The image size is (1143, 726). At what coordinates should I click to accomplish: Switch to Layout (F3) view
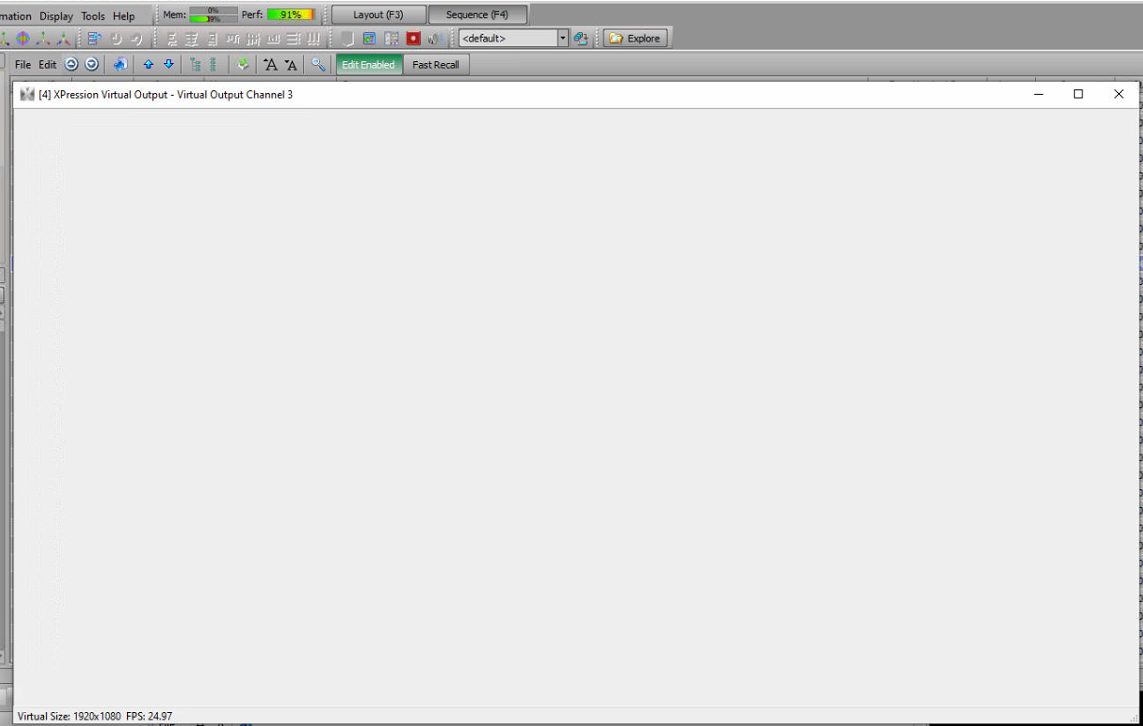[x=380, y=14]
